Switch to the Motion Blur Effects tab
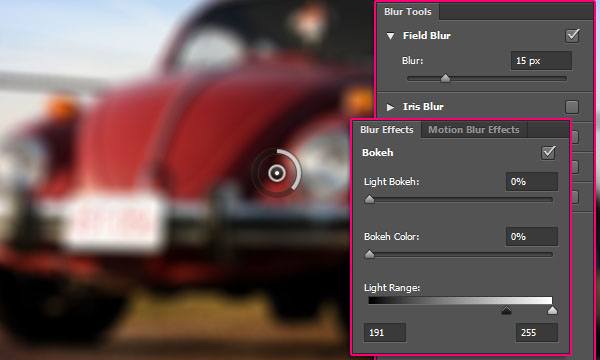The width and height of the screenshot is (600, 360). tap(474, 130)
